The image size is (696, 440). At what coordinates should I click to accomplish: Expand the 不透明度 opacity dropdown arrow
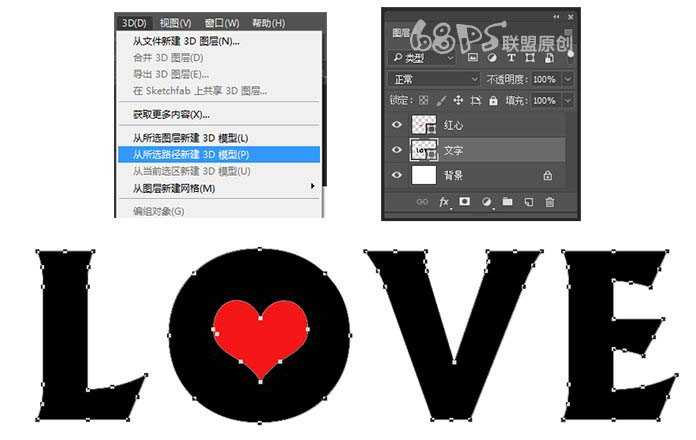pyautogui.click(x=568, y=79)
